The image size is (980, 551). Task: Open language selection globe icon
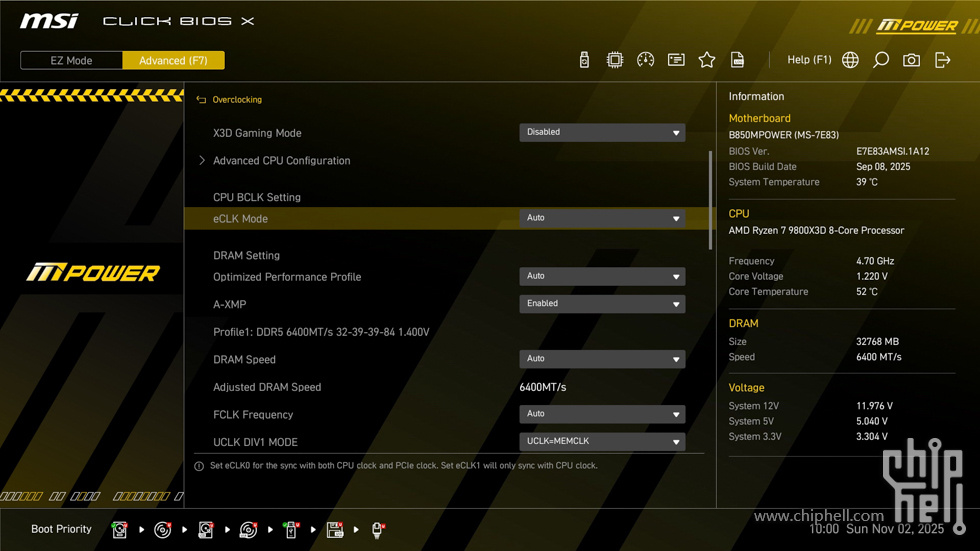(x=850, y=60)
